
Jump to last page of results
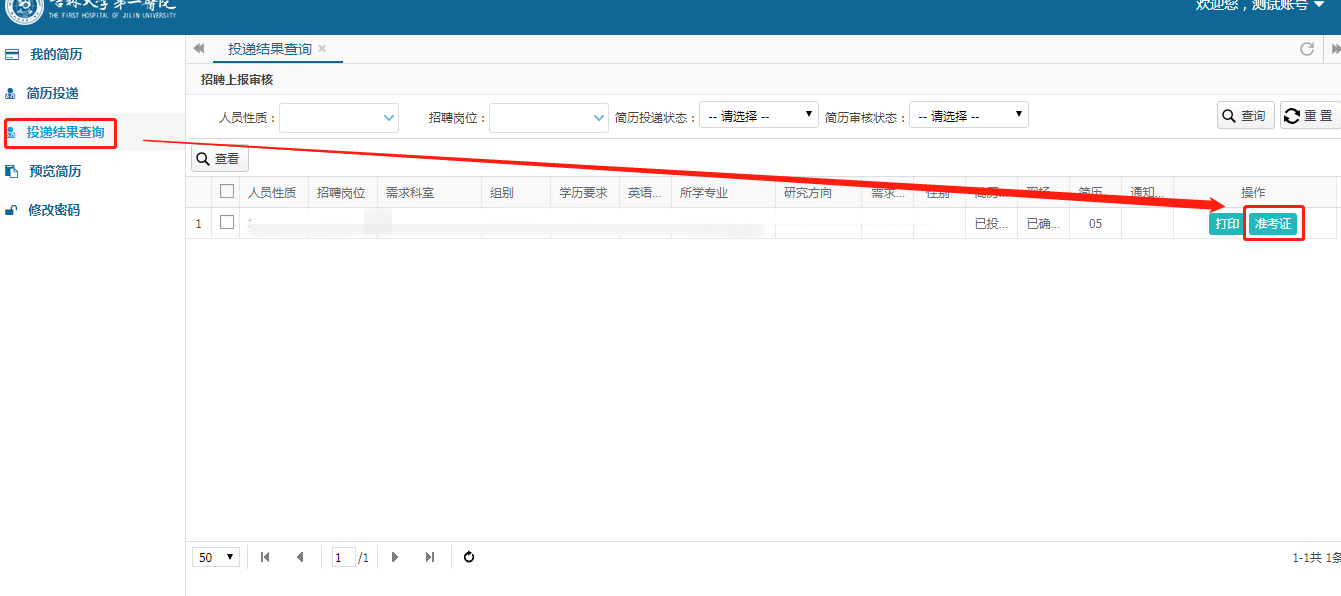pos(430,557)
